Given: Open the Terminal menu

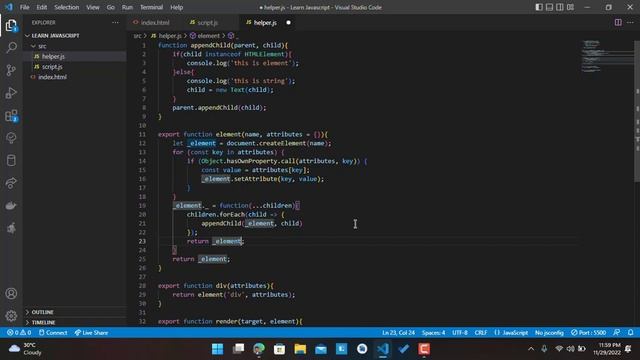Looking at the screenshot, I should [x=151, y=7].
